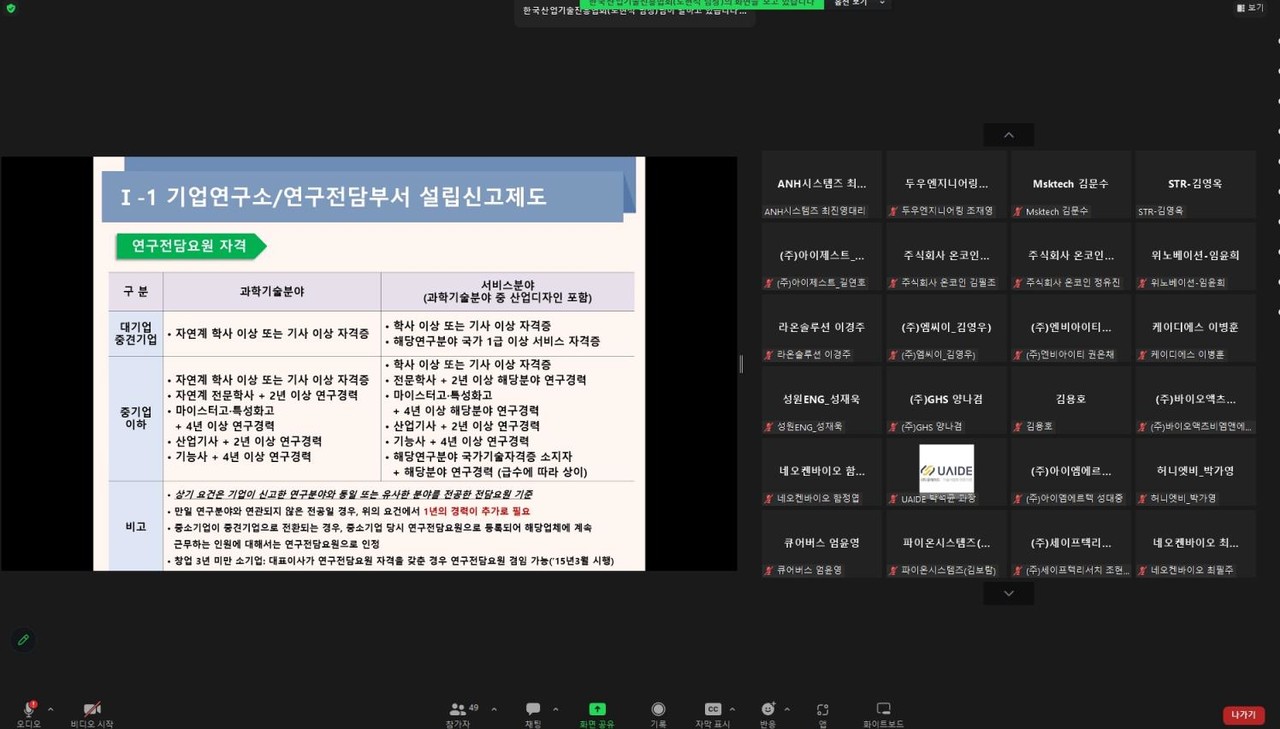The width and height of the screenshot is (1280, 729).
Task: Click the 중기업 이하 row label on slide
Action: 136,419
